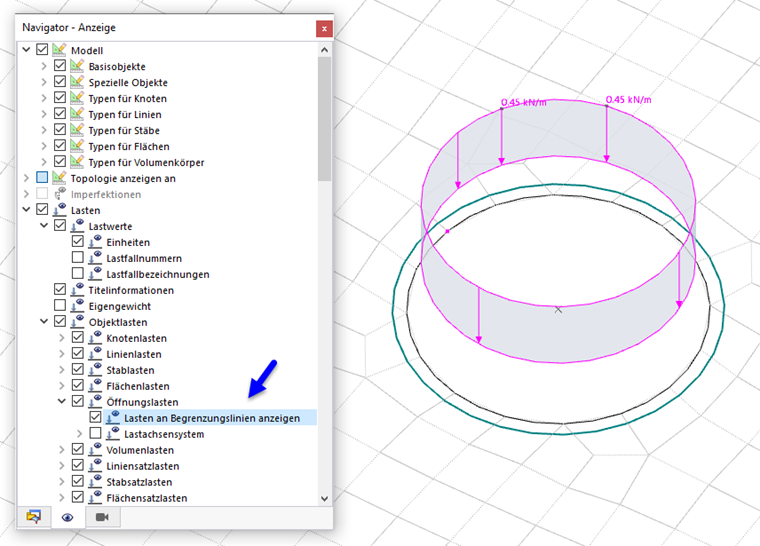Click the Lastachsensystem load icon
Viewport: 760px width, 546px height.
click(x=113, y=434)
